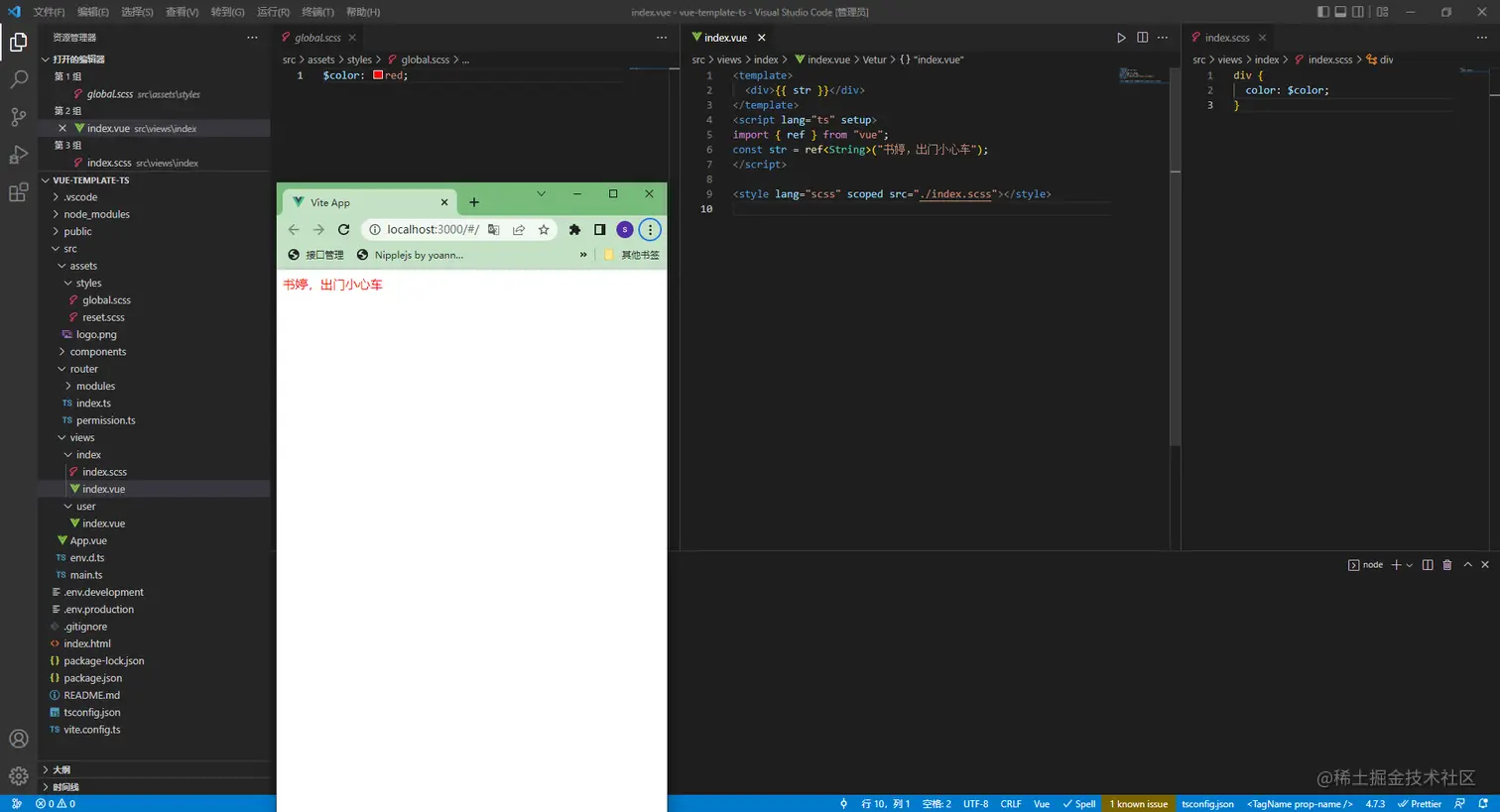The width and height of the screenshot is (1500, 812).
Task: Open the Extensions view
Action: [18, 192]
